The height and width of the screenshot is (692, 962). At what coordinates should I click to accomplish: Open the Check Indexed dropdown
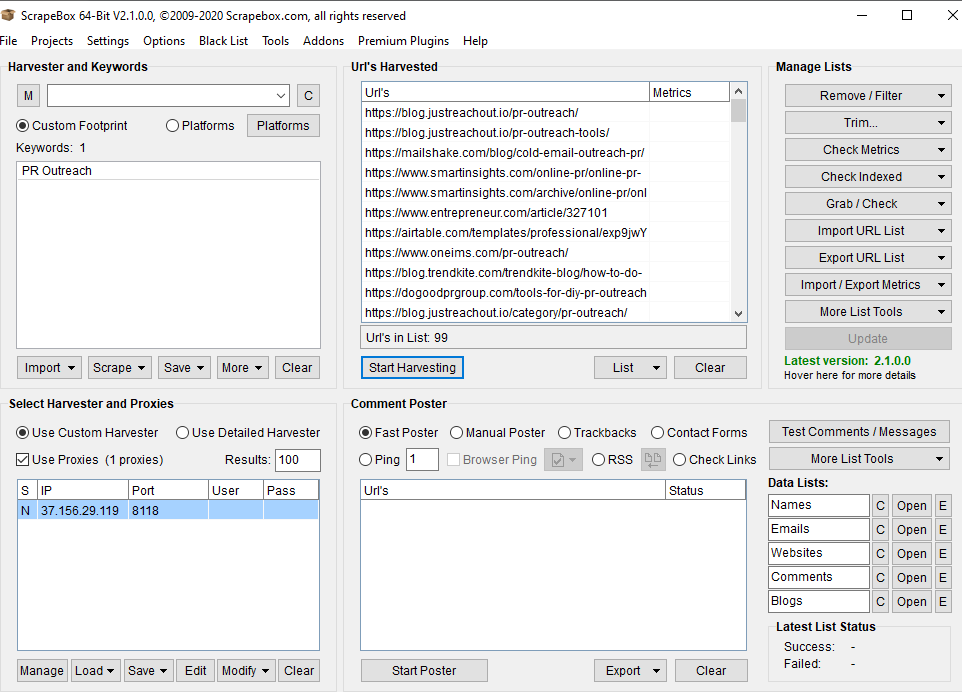(x=868, y=177)
